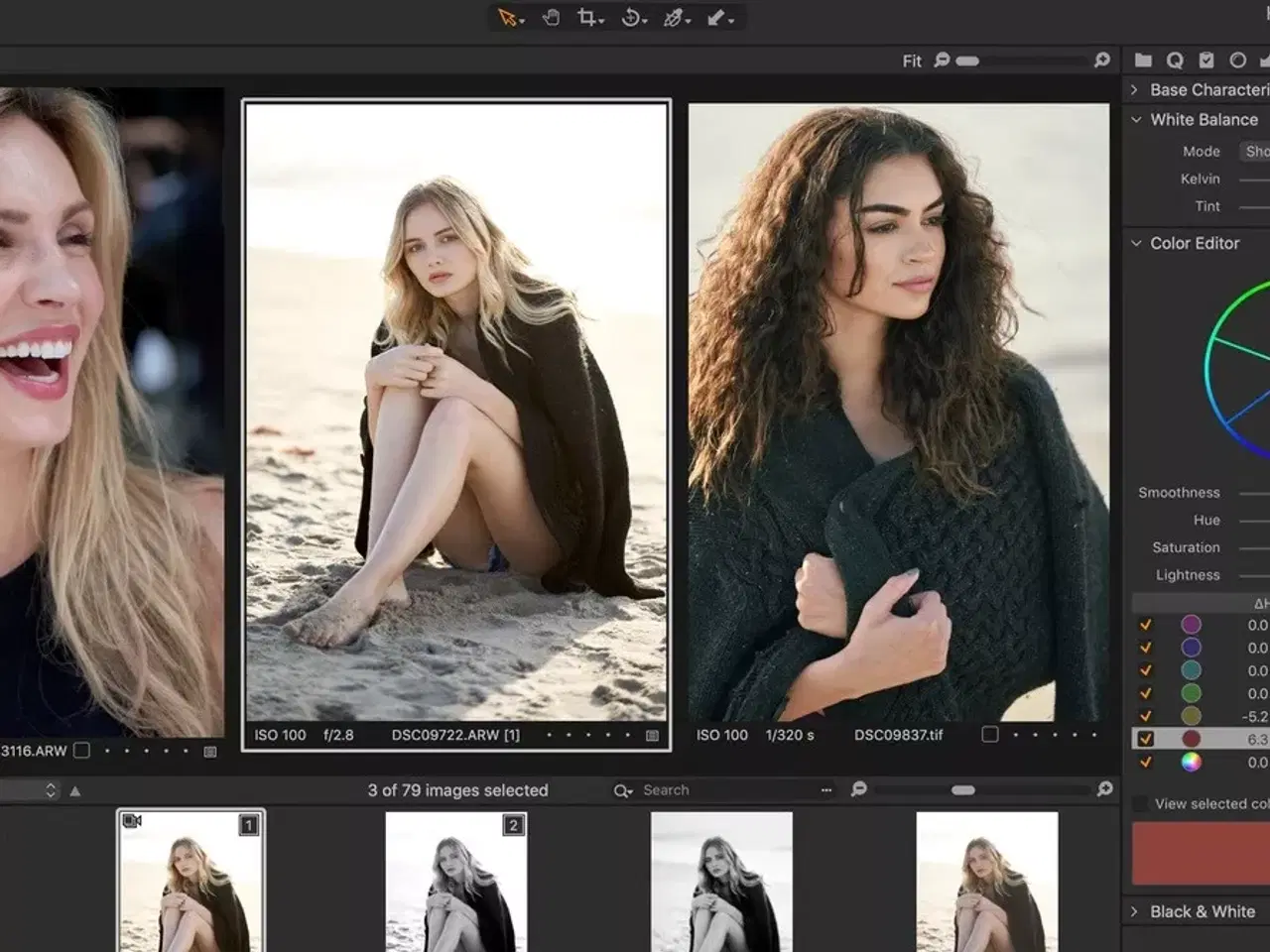Click DSC09837.tif file name label

point(899,735)
